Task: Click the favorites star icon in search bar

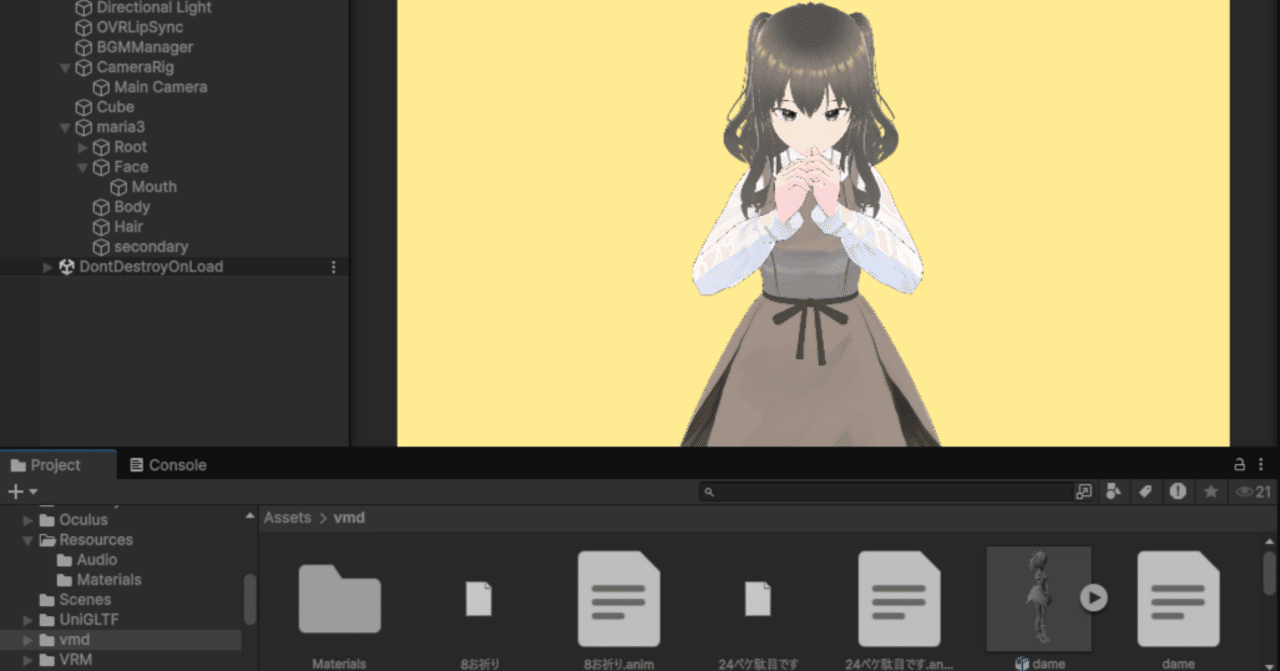Action: (x=1211, y=491)
